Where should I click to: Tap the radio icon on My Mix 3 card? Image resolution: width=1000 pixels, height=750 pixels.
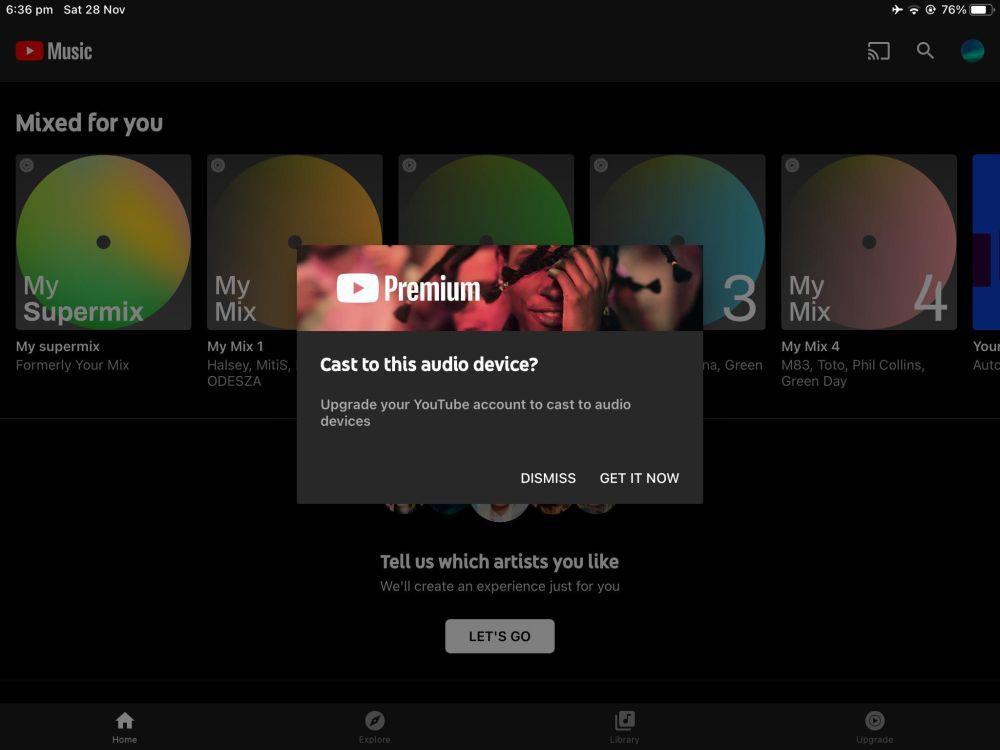[x=601, y=165]
